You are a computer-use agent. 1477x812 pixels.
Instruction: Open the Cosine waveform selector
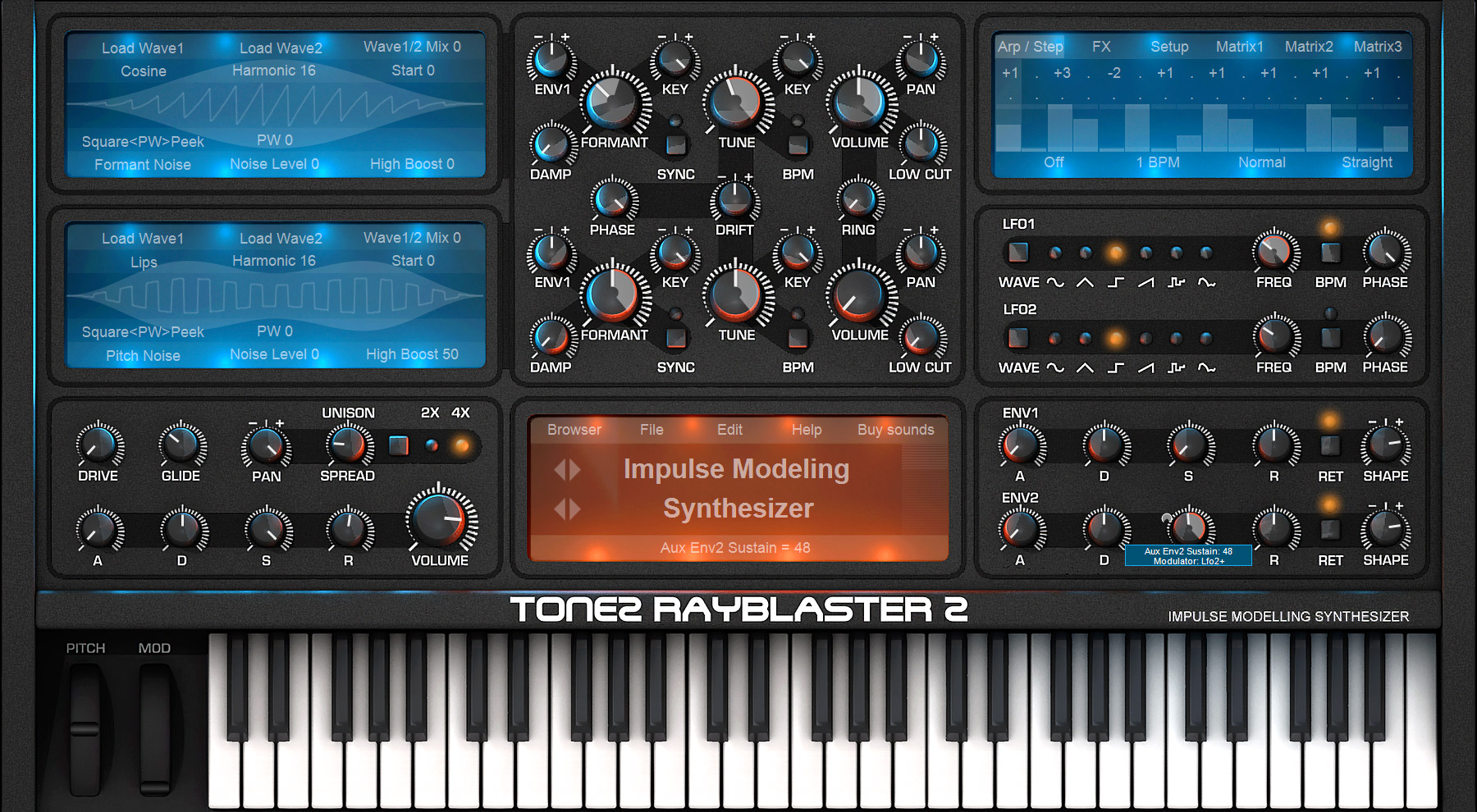click(144, 71)
